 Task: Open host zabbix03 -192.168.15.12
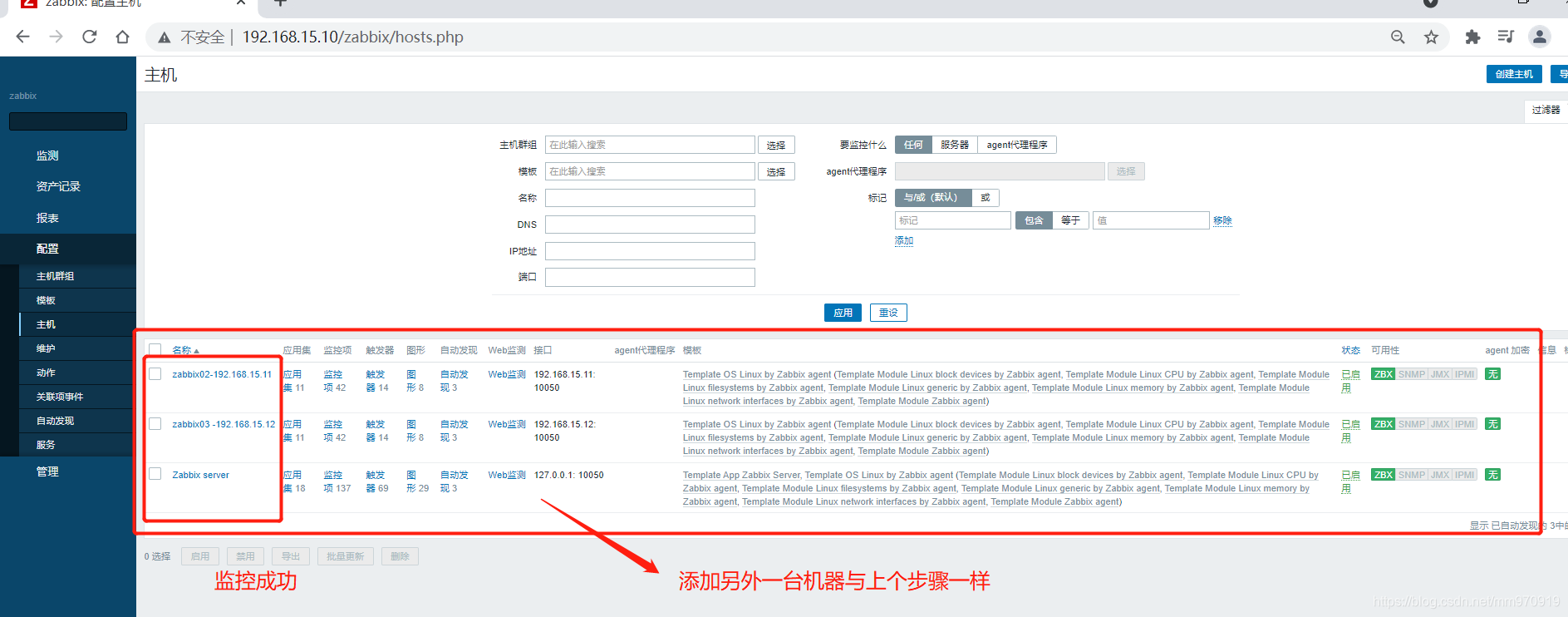[224, 424]
